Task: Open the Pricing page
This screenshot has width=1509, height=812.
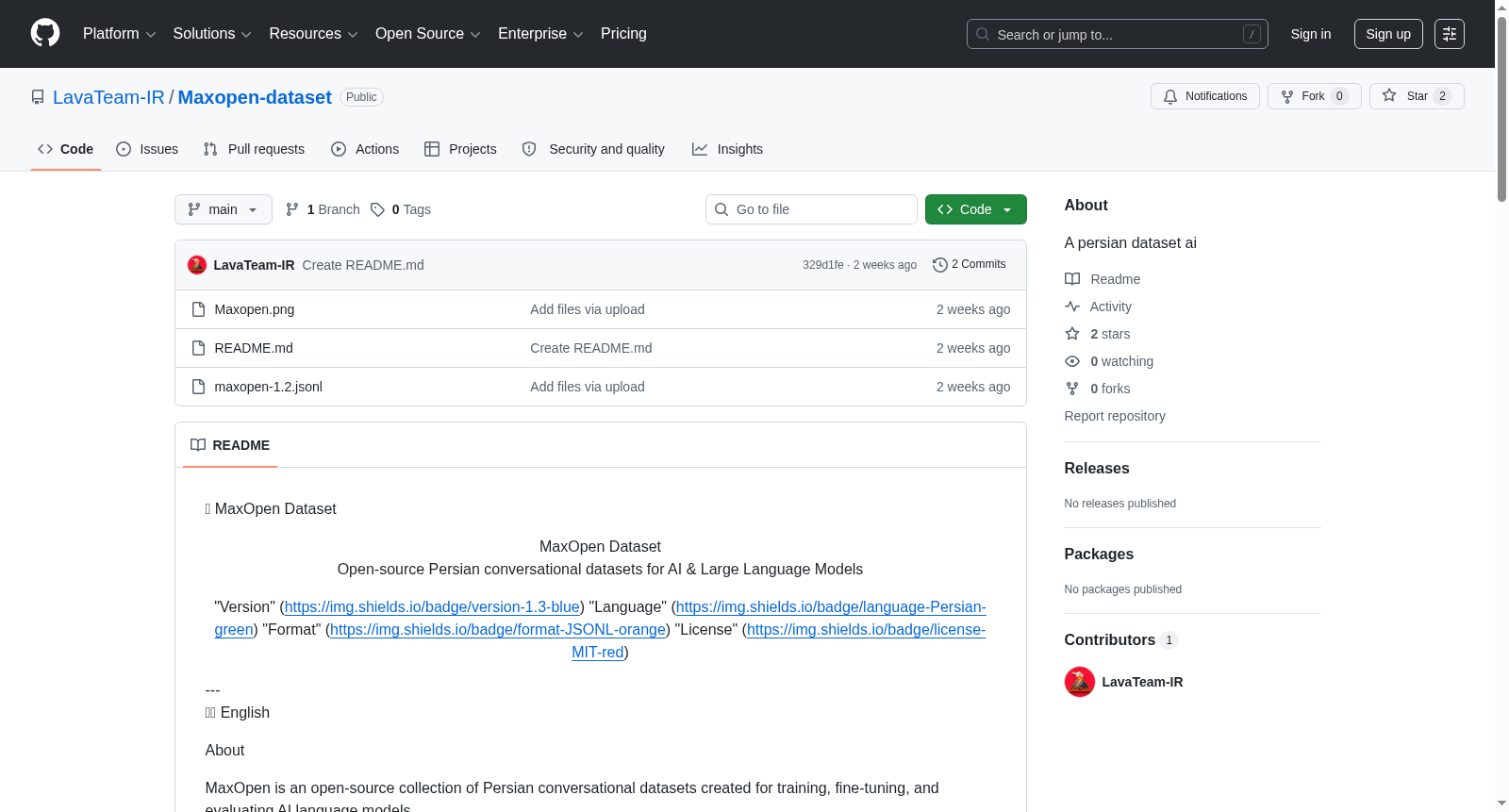Action: [623, 34]
